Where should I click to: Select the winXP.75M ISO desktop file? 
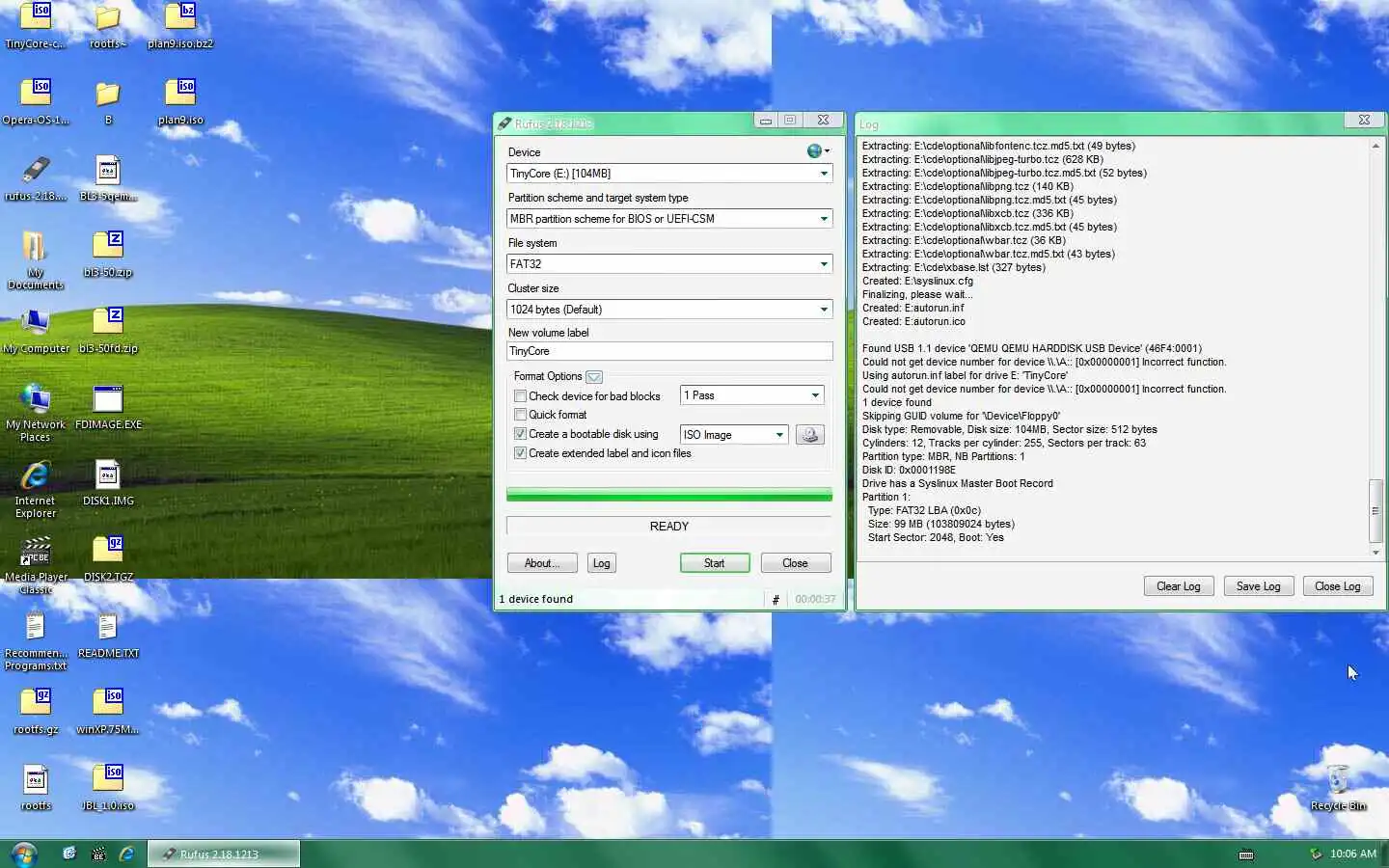point(108,712)
